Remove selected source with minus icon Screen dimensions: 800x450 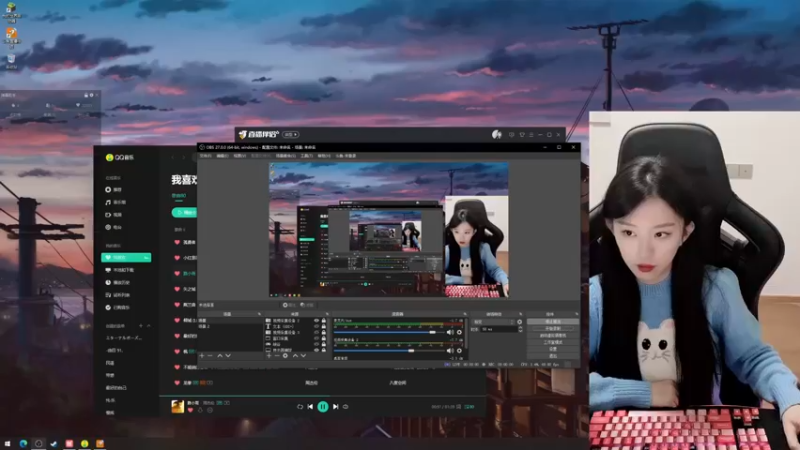[x=277, y=355]
